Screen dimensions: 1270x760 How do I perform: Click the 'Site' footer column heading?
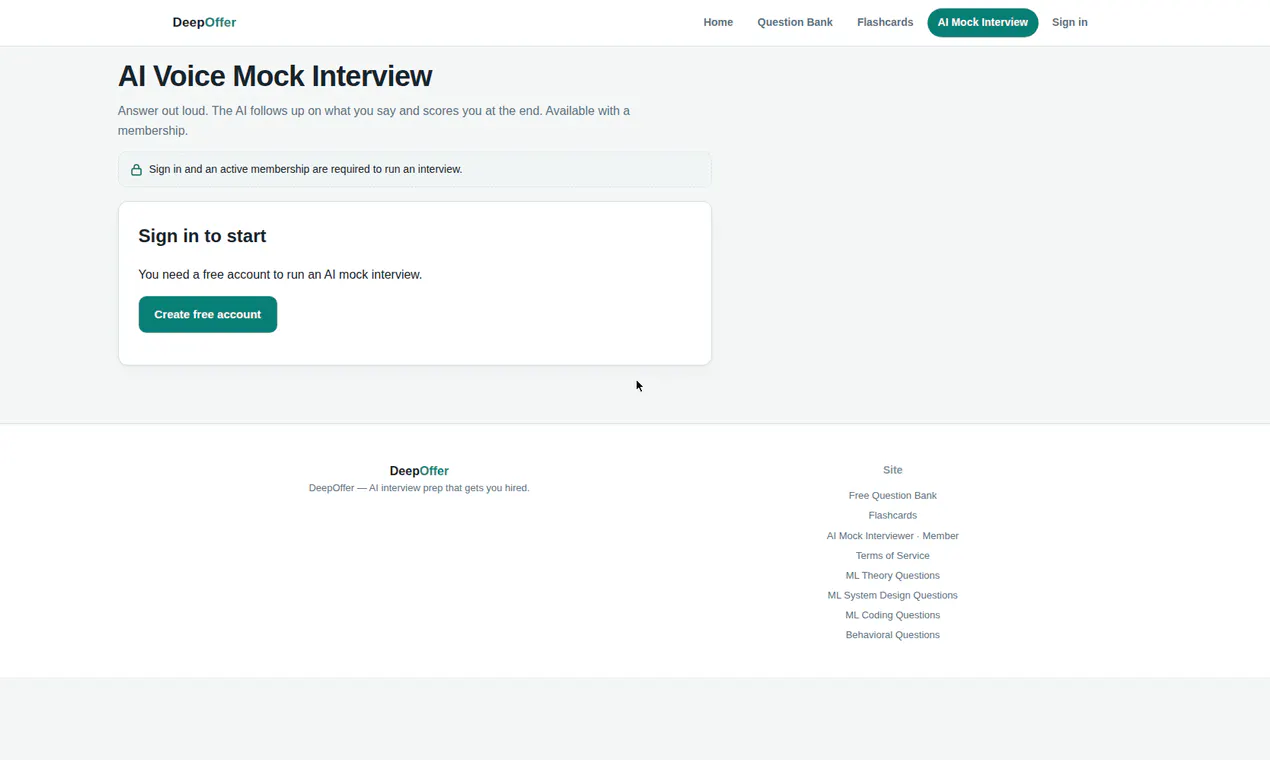point(893,470)
